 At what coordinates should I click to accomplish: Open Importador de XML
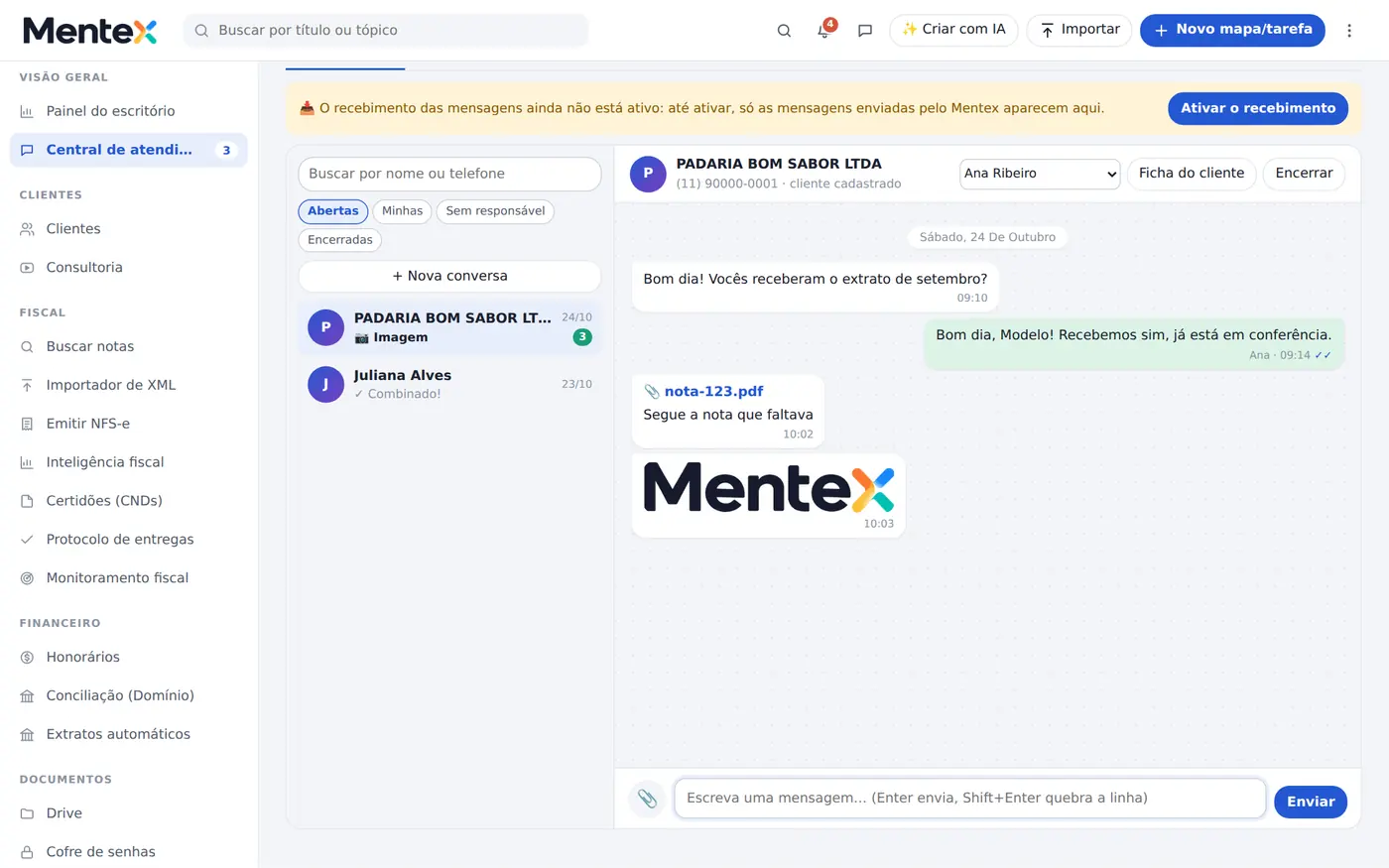pos(129,385)
